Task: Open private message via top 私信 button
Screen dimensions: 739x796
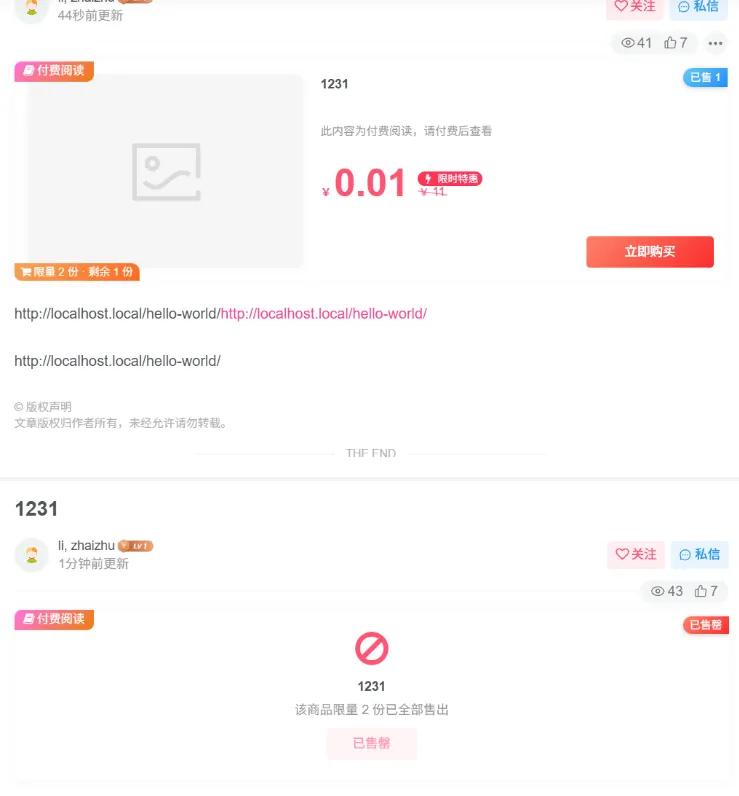Action: tap(699, 7)
